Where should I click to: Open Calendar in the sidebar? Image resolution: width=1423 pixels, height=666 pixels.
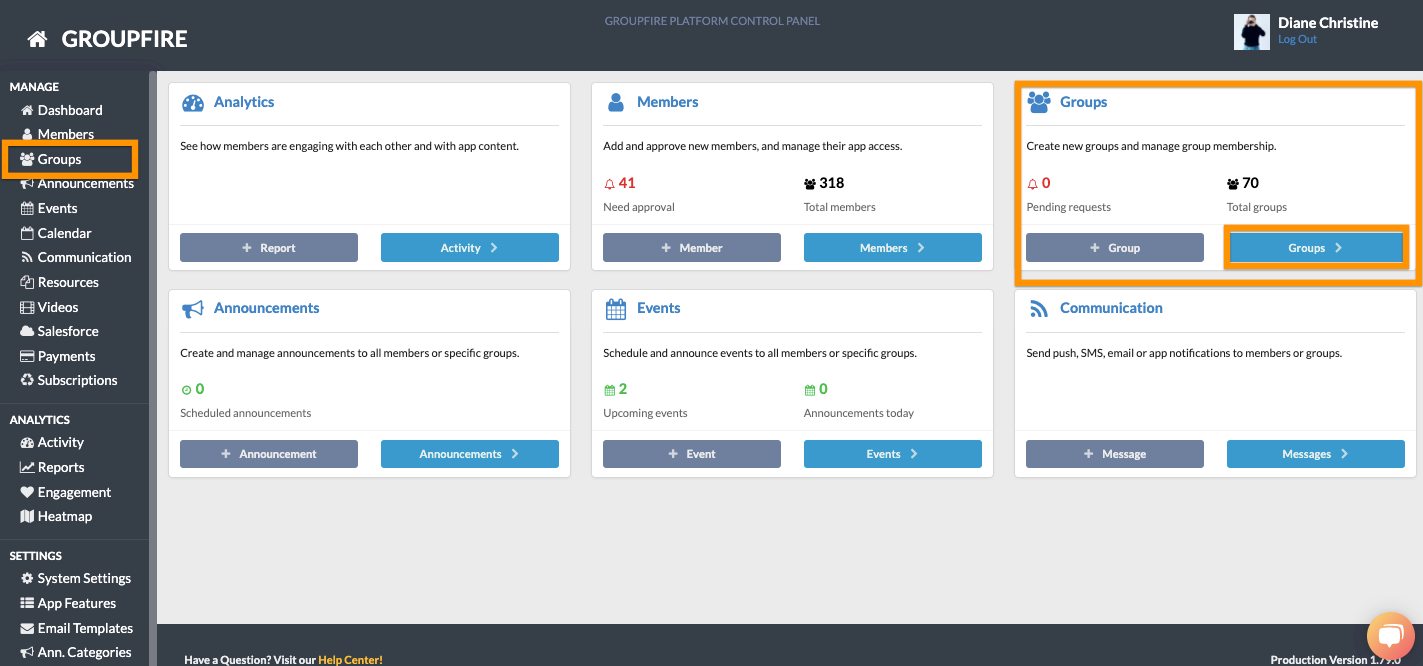coord(56,233)
